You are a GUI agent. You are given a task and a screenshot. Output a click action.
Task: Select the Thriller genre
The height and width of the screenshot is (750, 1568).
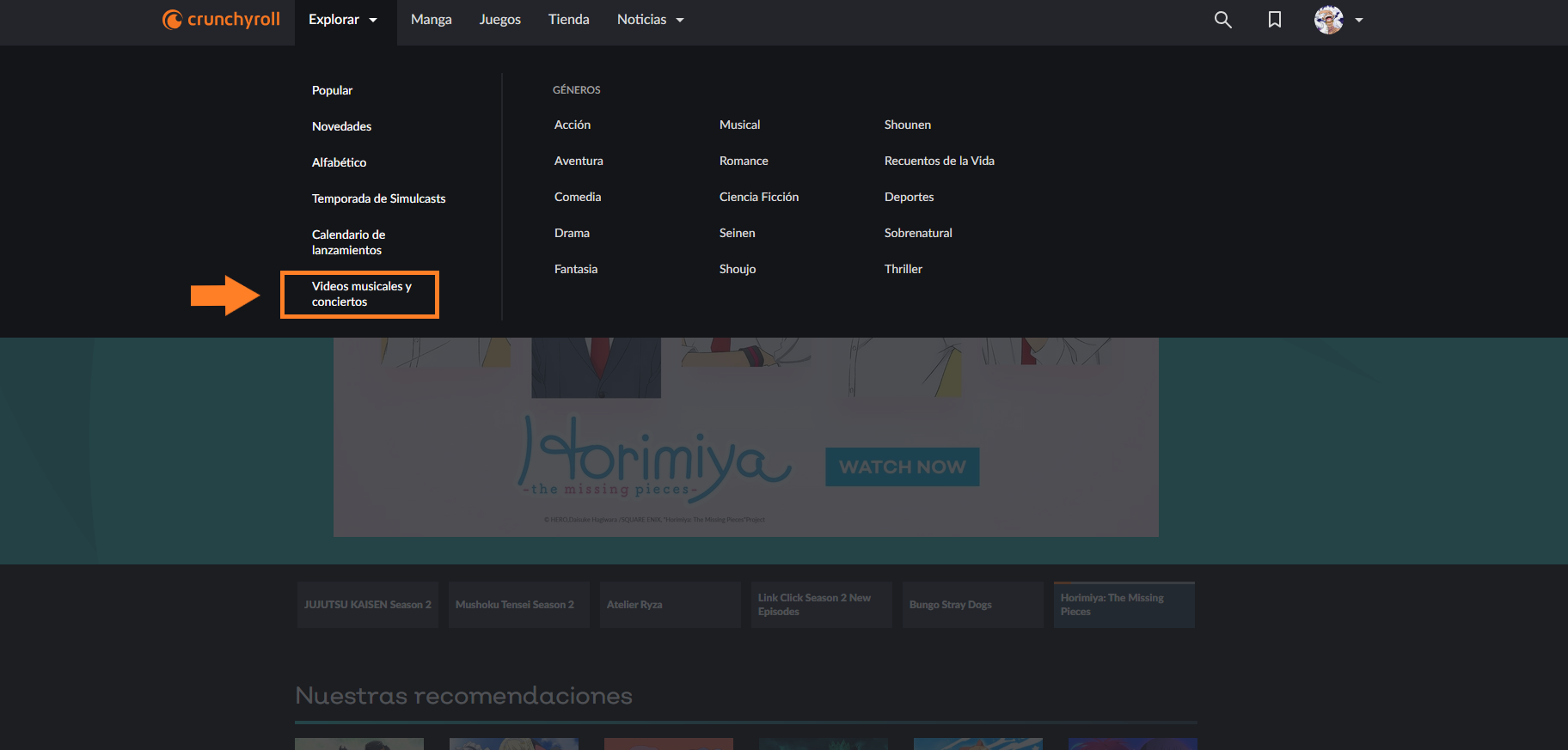pos(903,269)
